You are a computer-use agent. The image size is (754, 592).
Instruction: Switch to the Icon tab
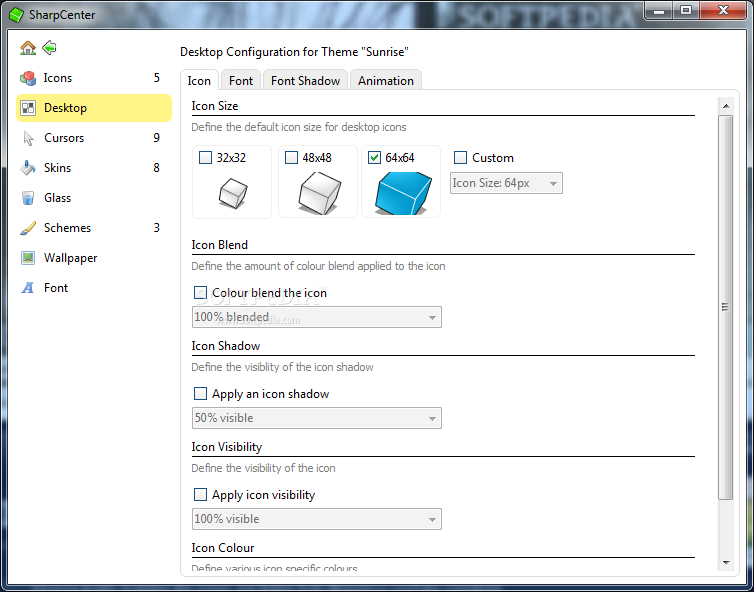199,81
